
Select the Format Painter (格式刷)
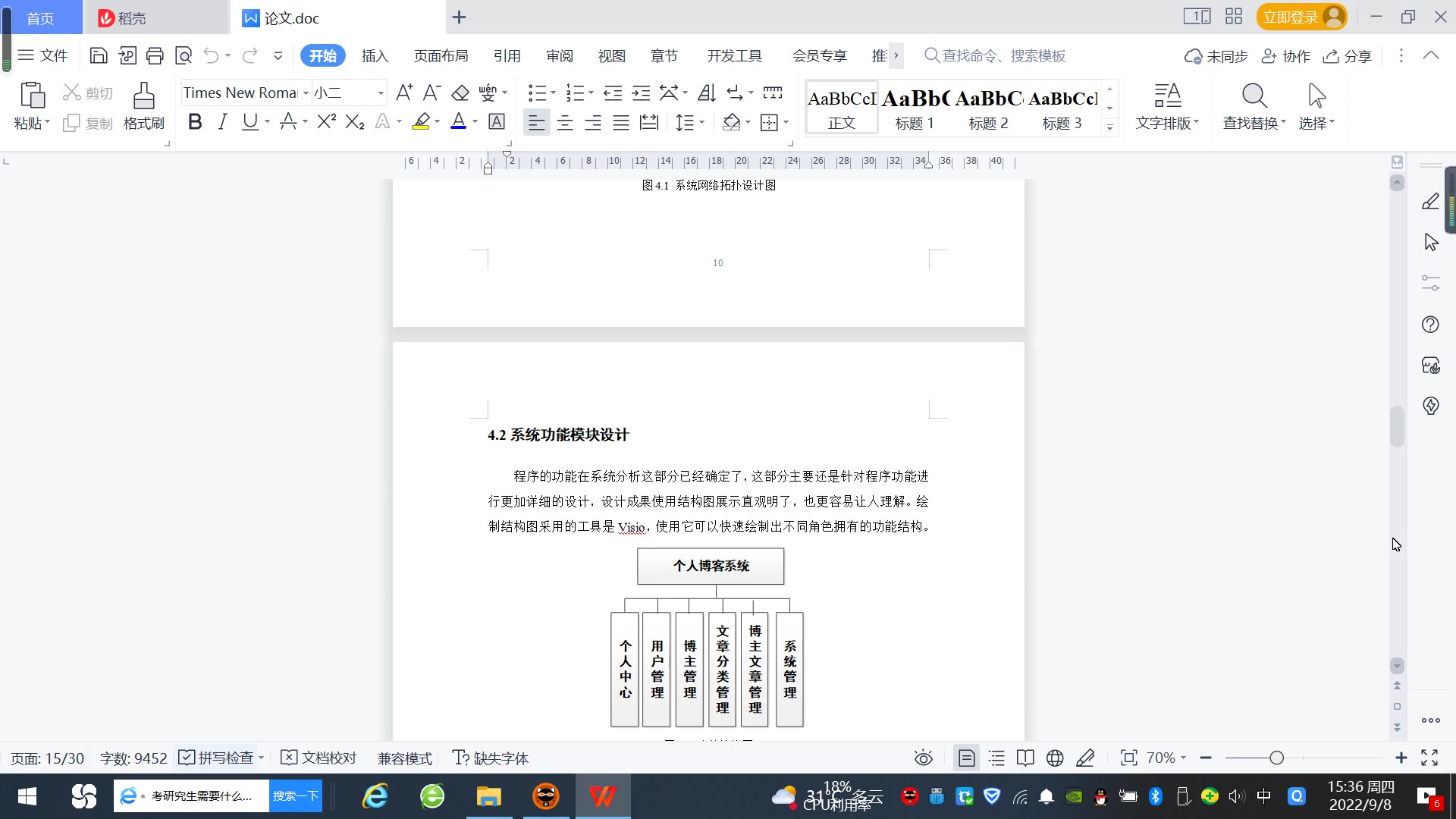pyautogui.click(x=144, y=106)
